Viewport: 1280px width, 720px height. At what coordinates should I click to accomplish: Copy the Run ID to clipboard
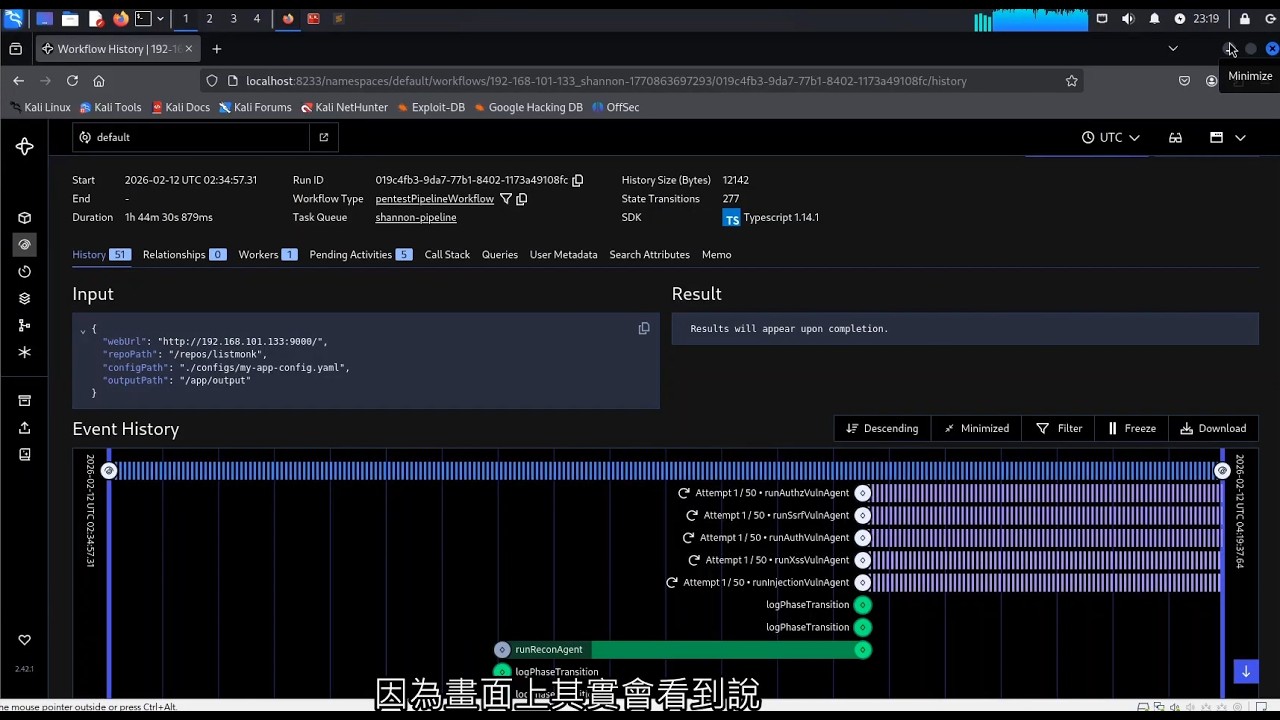tap(577, 180)
